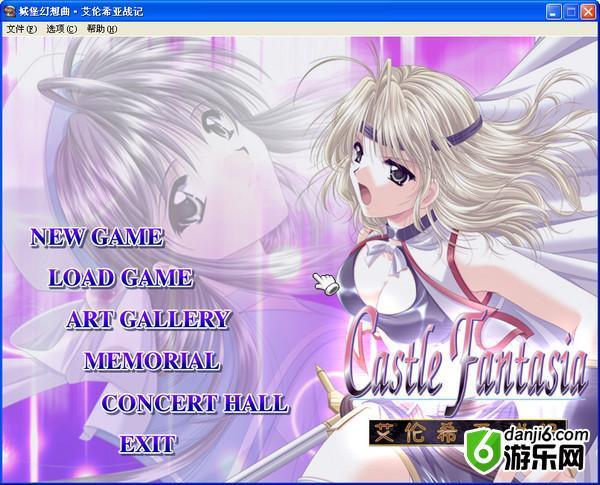Close the game window
This screenshot has width=600, height=485.
[x=589, y=12]
